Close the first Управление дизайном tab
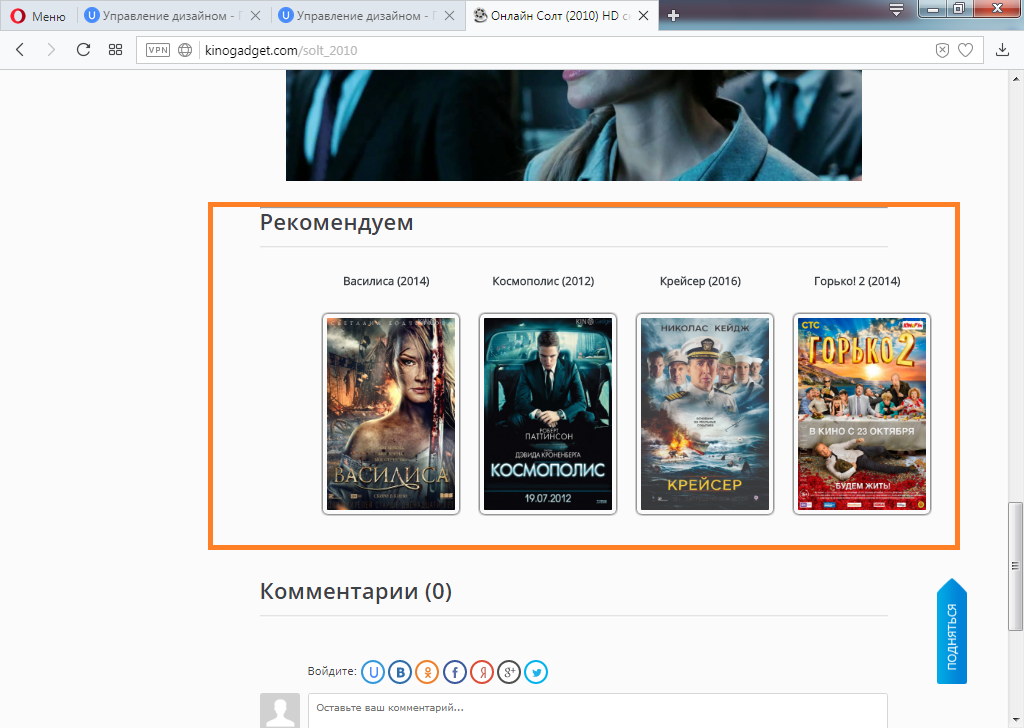 [255, 16]
